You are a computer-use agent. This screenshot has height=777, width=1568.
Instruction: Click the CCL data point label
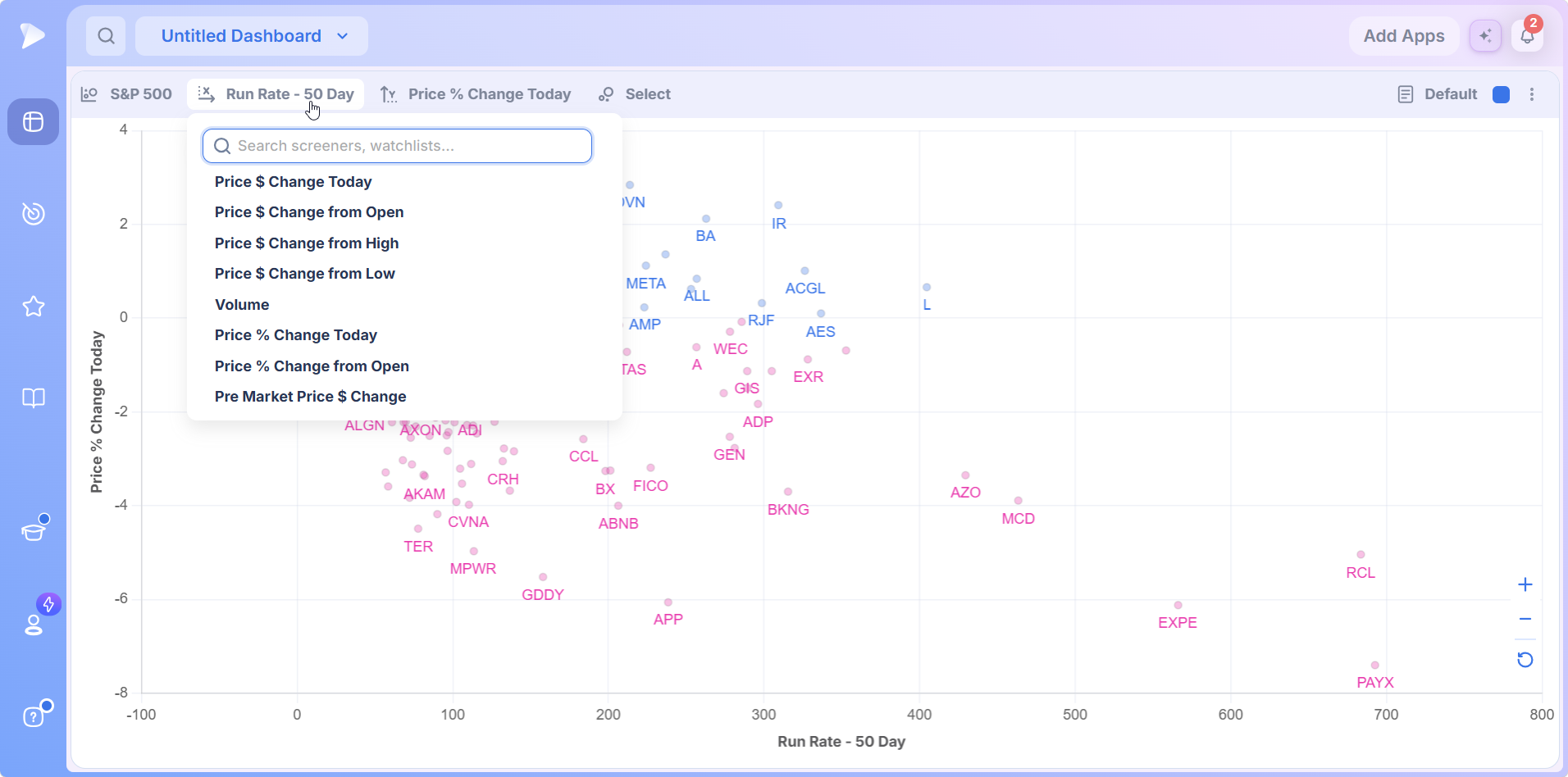[584, 457]
